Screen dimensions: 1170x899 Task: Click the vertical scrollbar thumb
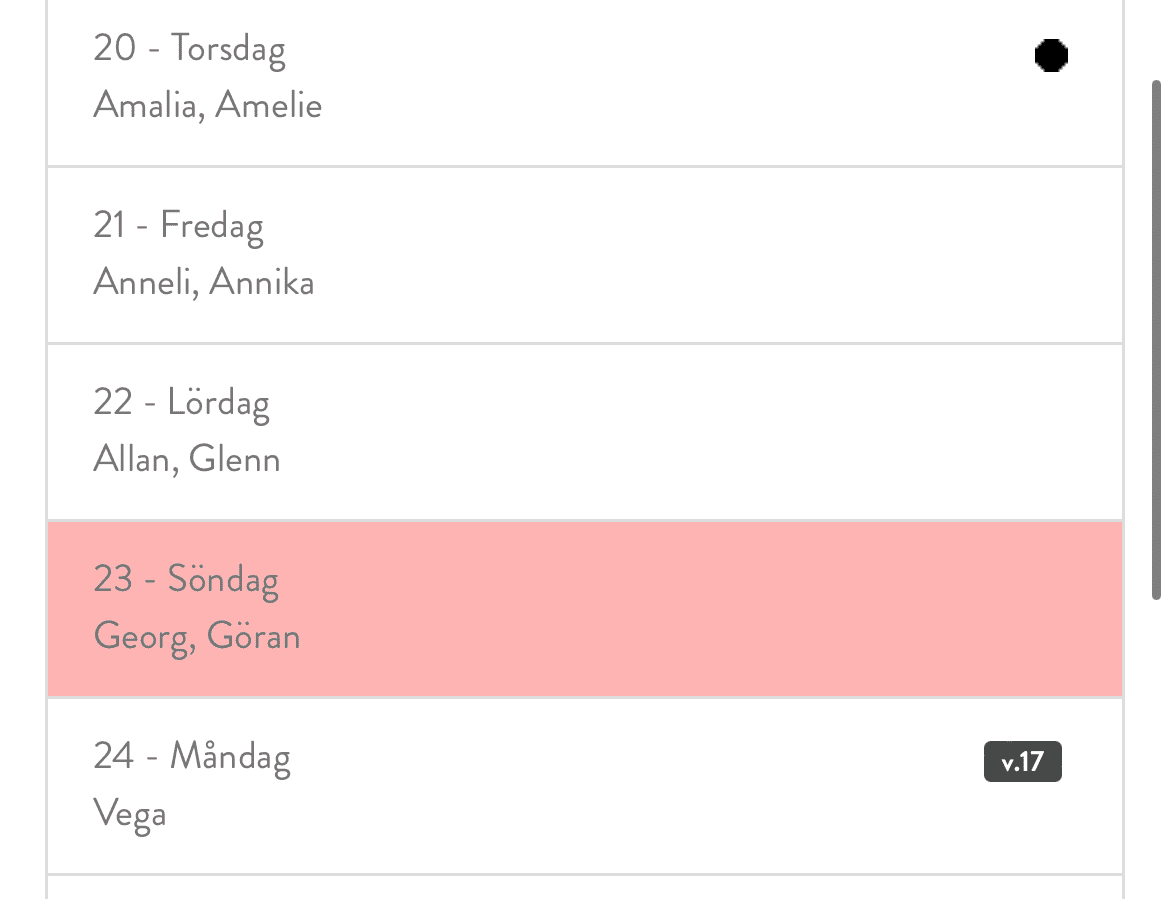coord(1157,340)
